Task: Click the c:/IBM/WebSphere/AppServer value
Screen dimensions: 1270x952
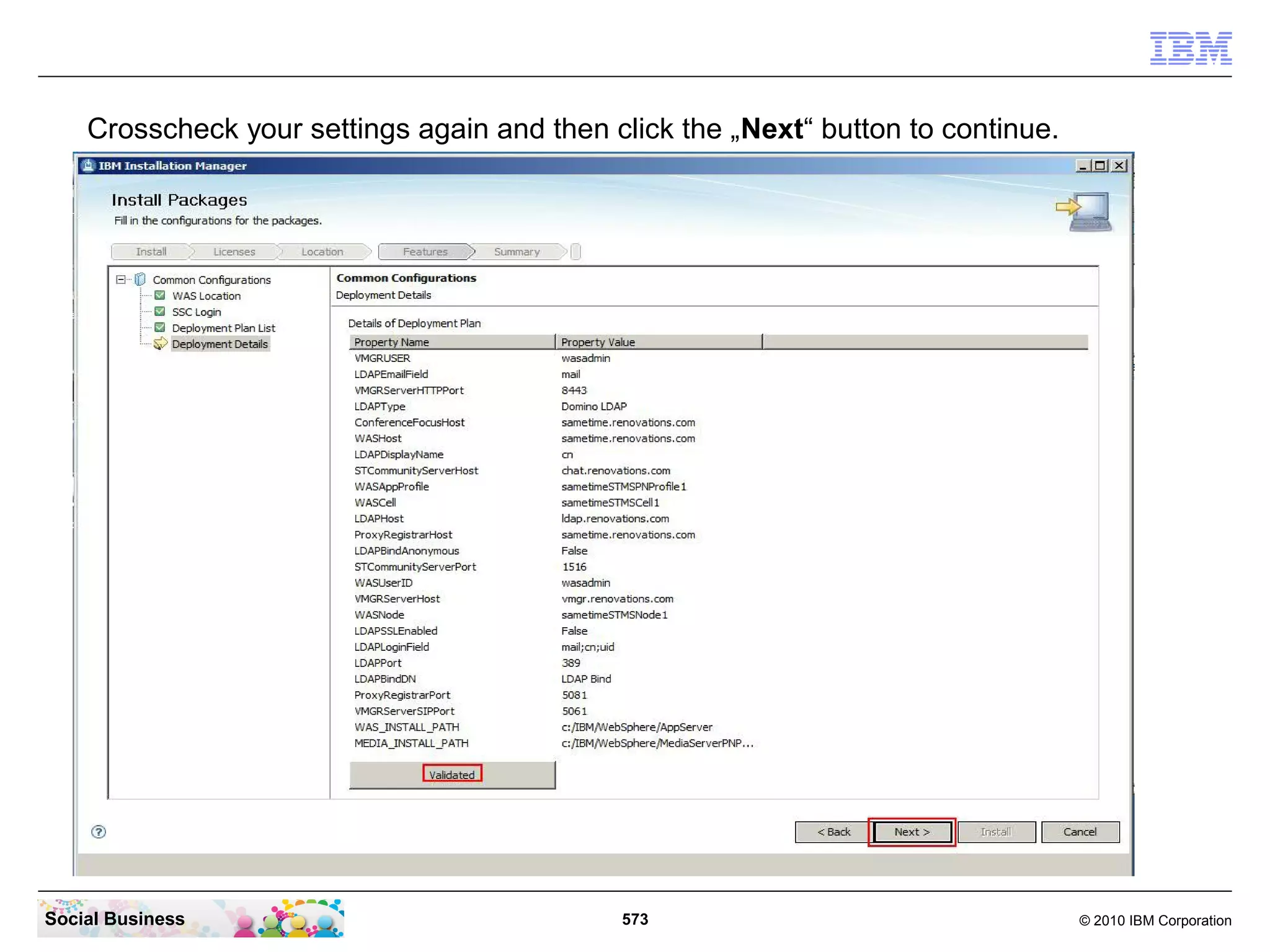Action: 637,728
